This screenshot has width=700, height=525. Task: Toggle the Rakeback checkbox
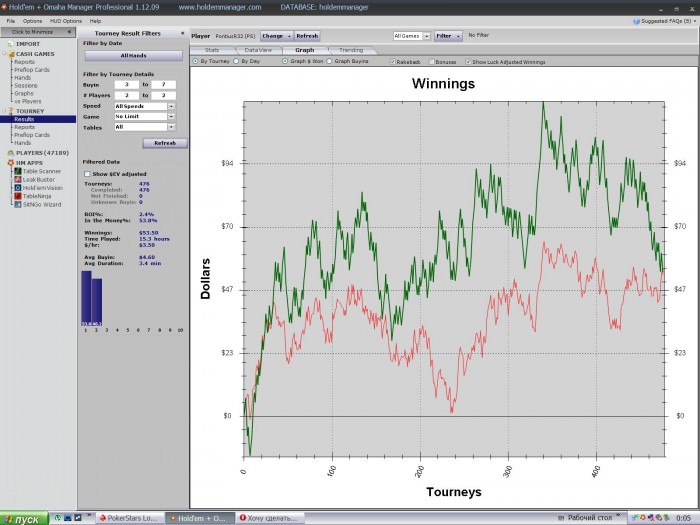[393, 62]
